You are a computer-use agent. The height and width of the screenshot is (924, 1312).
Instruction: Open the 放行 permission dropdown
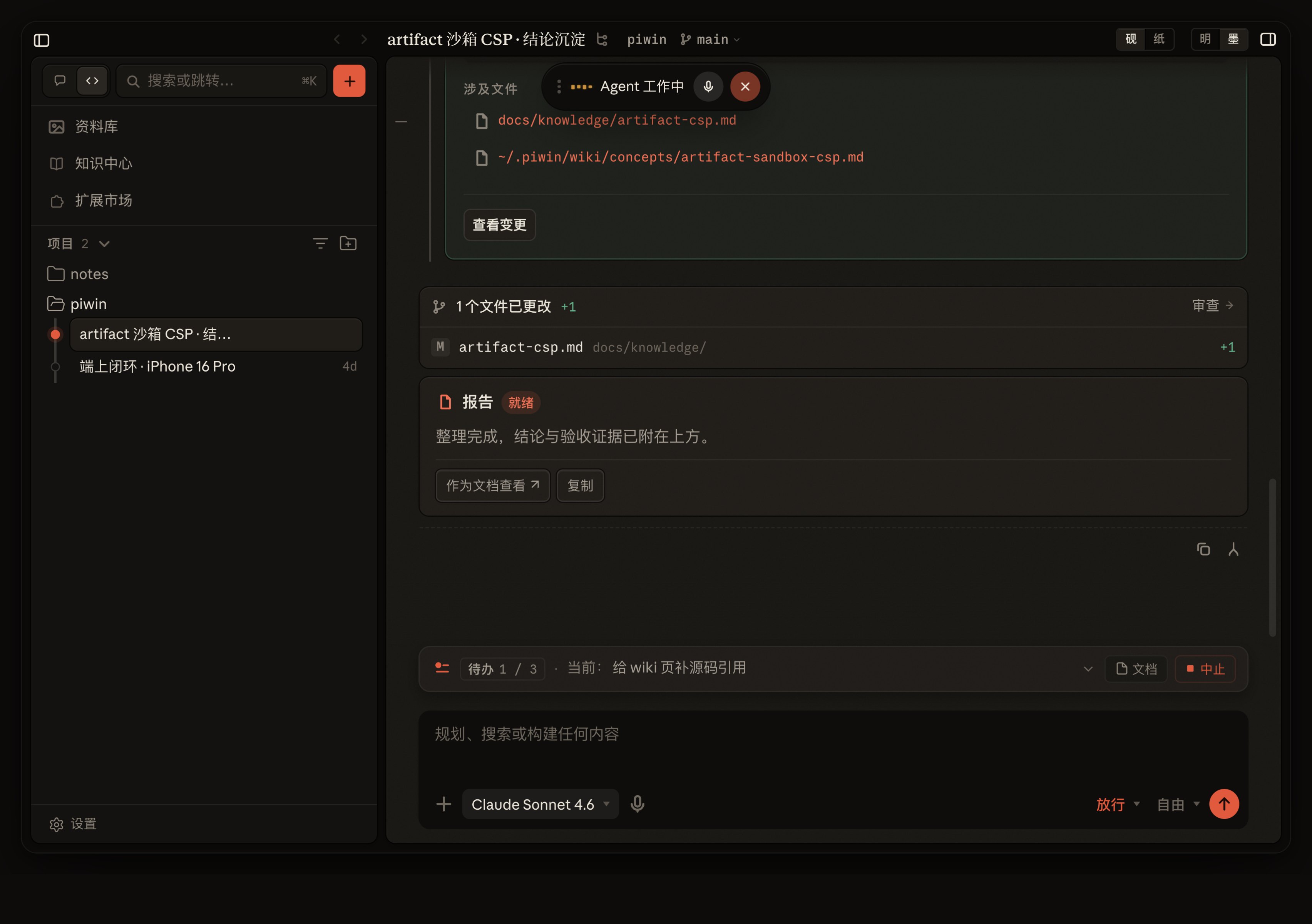(1118, 805)
